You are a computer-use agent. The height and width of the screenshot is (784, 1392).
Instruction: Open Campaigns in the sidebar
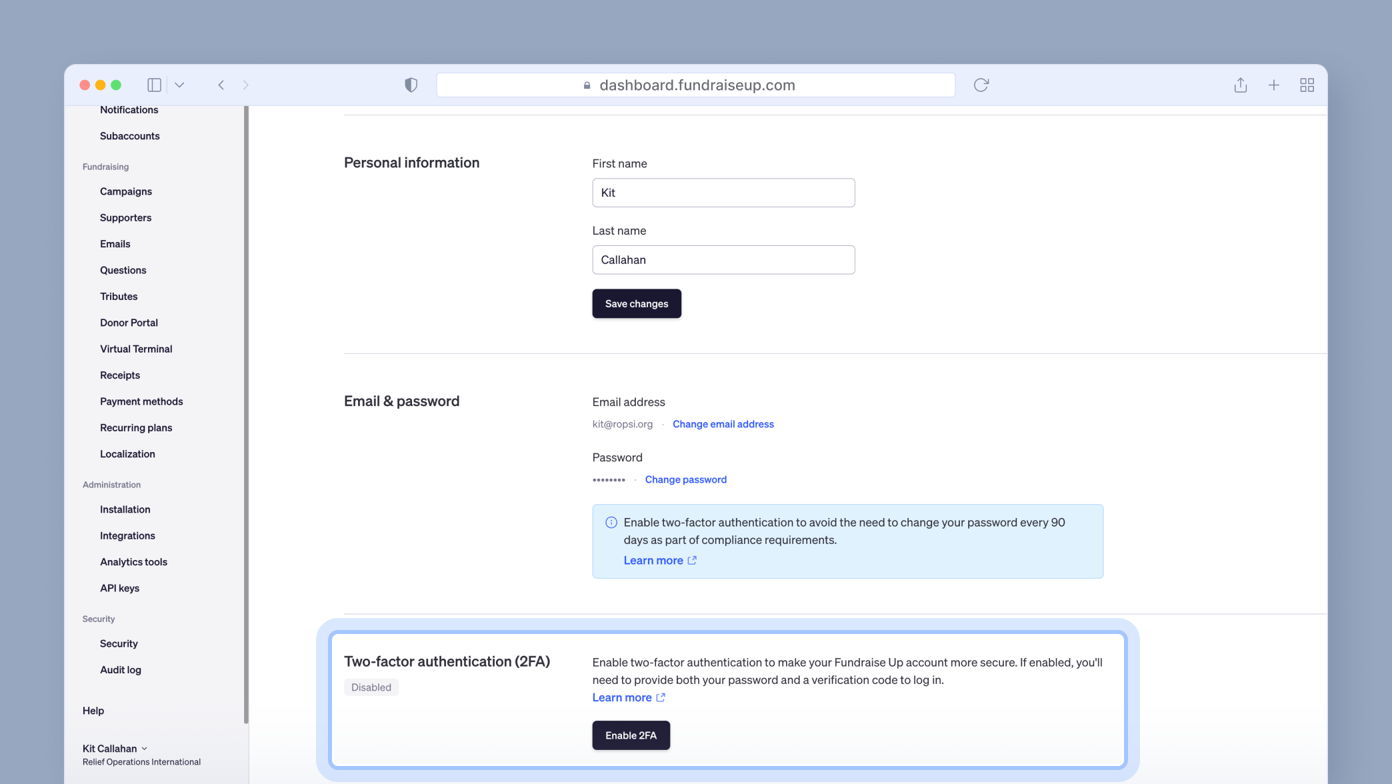125,191
